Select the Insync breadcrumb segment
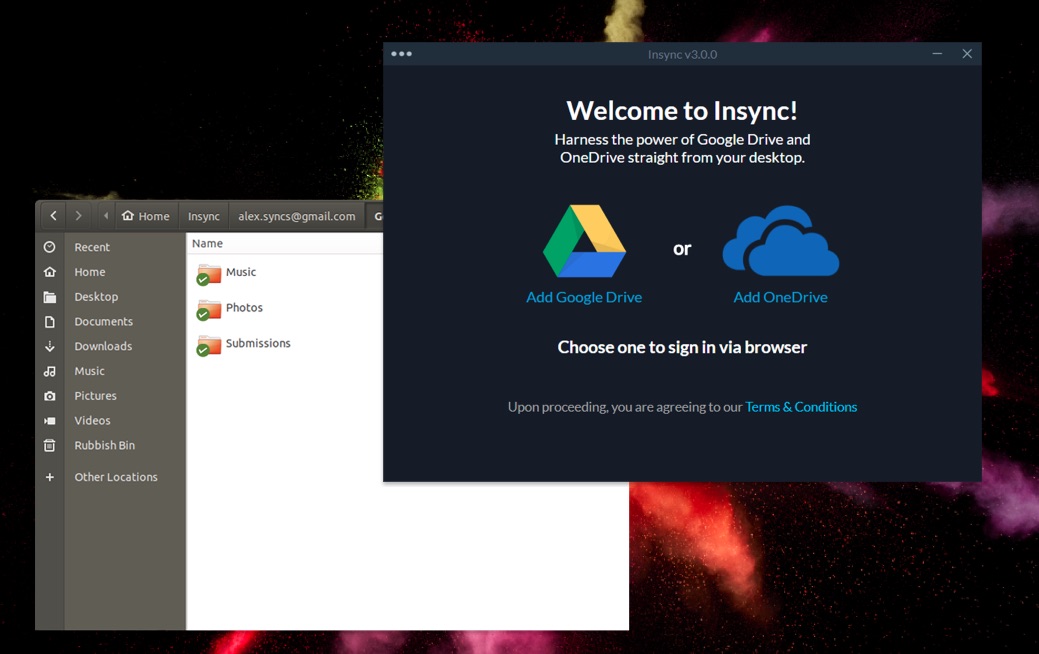Viewport: 1039px width, 654px height. tap(204, 216)
